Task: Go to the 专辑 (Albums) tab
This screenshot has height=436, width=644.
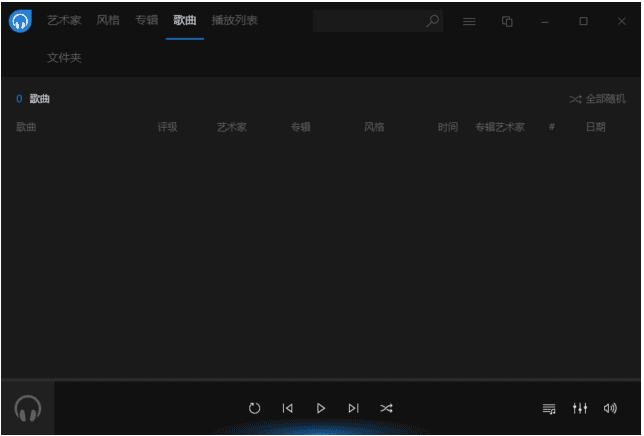Action: coord(147,21)
